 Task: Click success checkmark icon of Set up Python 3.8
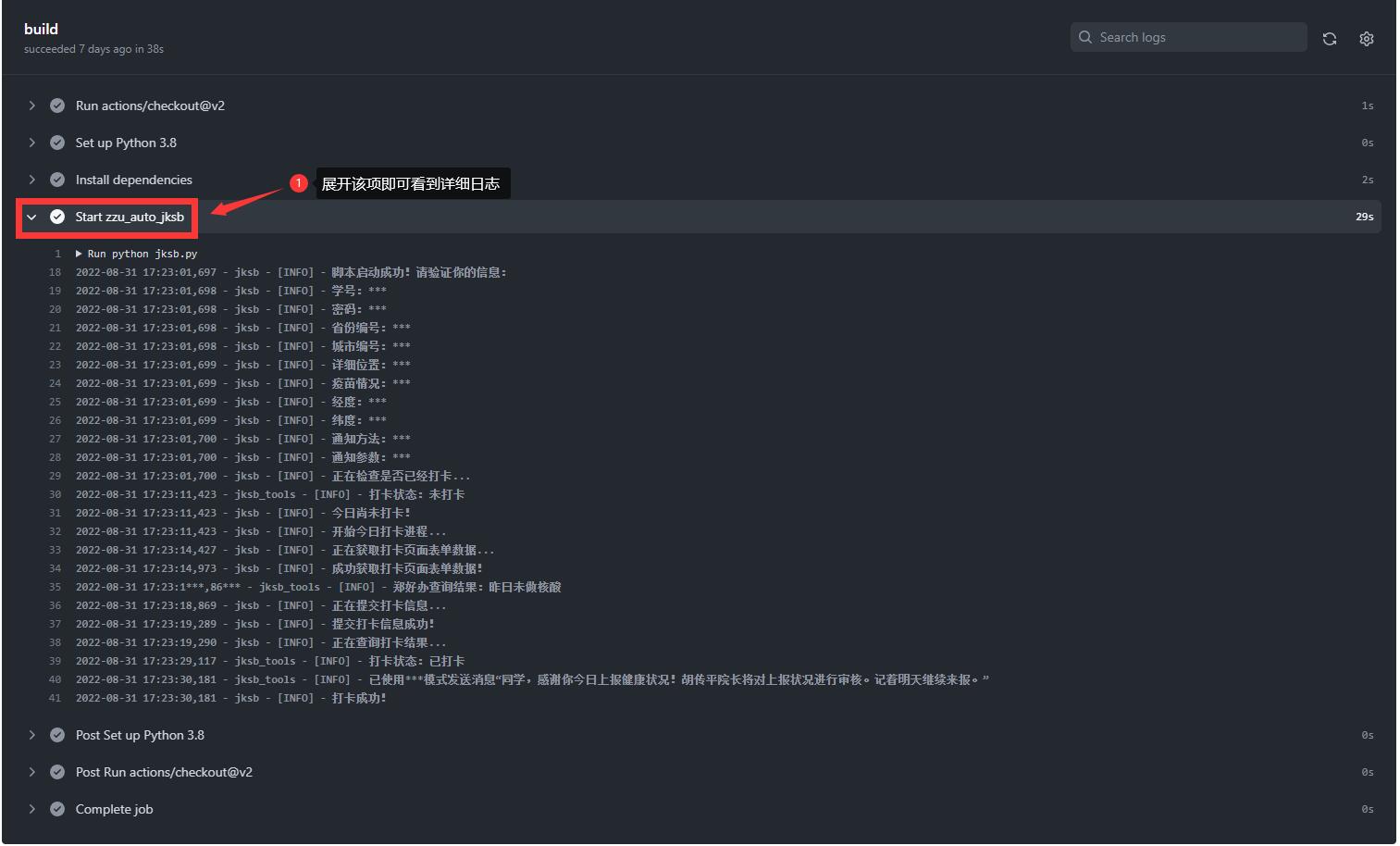57,143
